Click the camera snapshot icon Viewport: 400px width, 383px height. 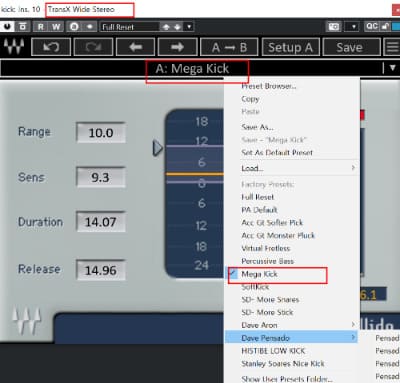pyautogui.click(x=334, y=26)
